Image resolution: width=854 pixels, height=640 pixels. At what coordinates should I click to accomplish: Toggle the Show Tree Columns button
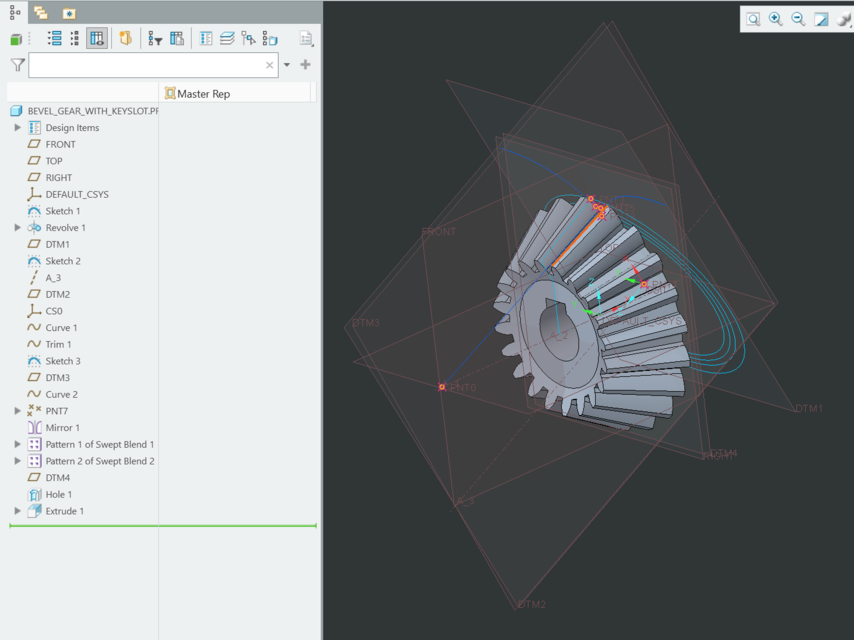[96, 38]
